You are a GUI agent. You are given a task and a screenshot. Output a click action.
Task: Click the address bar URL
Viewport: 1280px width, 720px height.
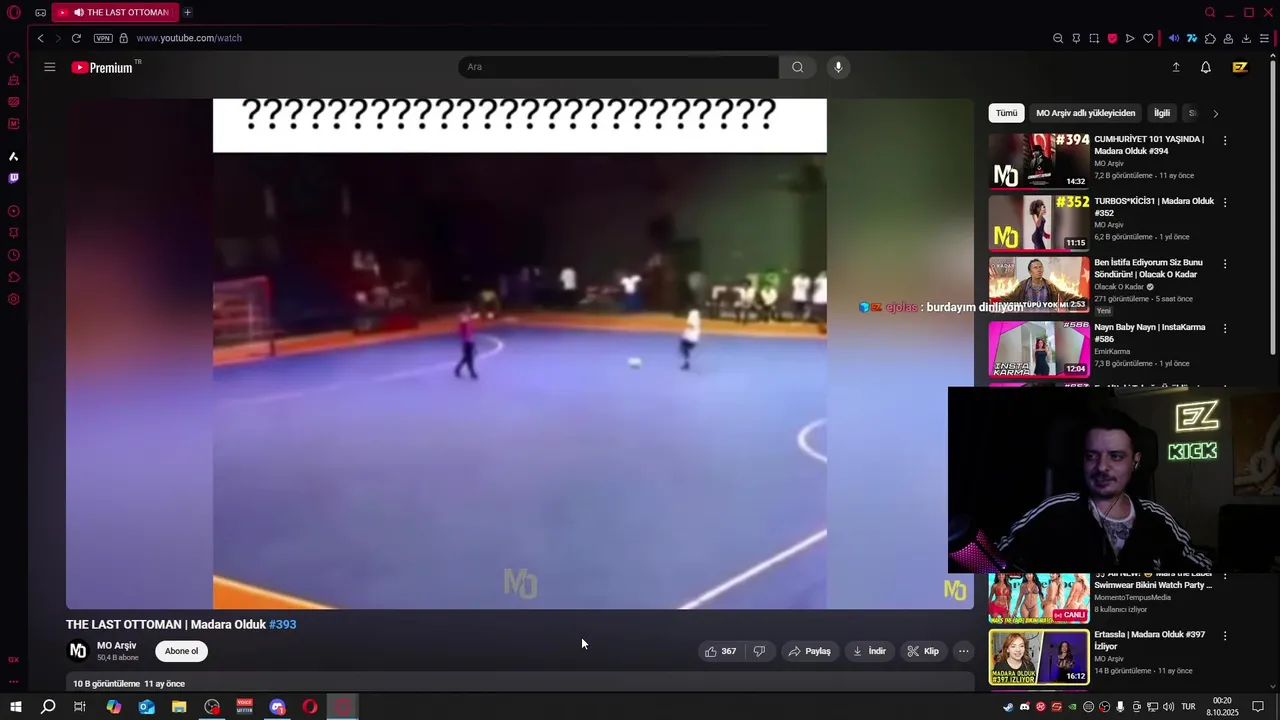tap(189, 38)
